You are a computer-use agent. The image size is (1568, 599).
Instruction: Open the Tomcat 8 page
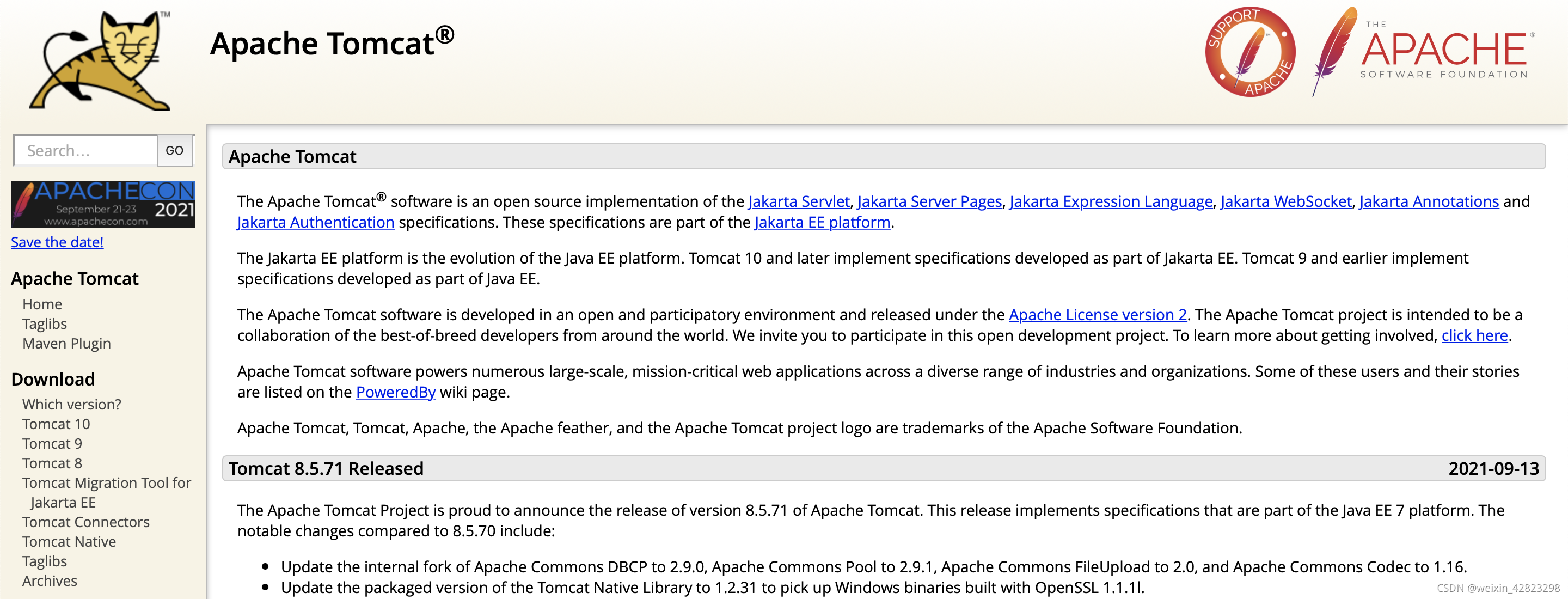point(52,463)
